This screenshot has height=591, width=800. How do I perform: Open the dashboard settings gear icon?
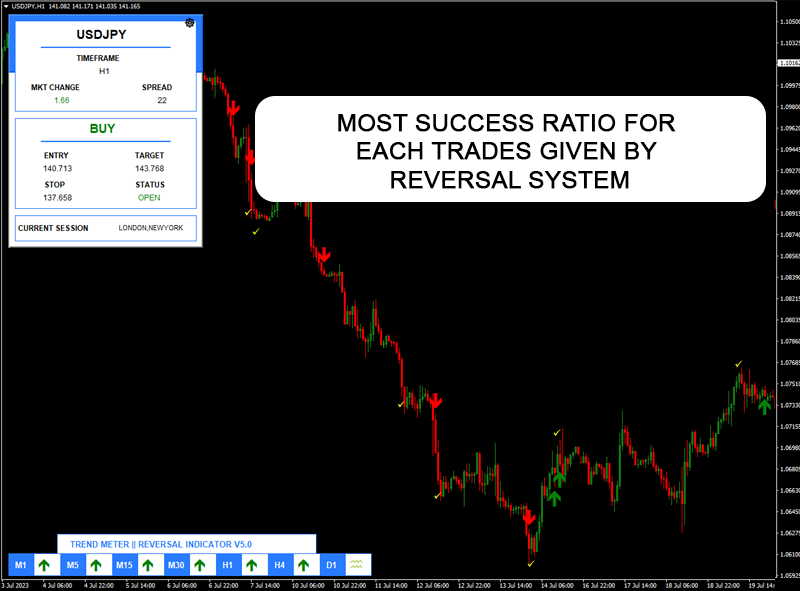[190, 23]
